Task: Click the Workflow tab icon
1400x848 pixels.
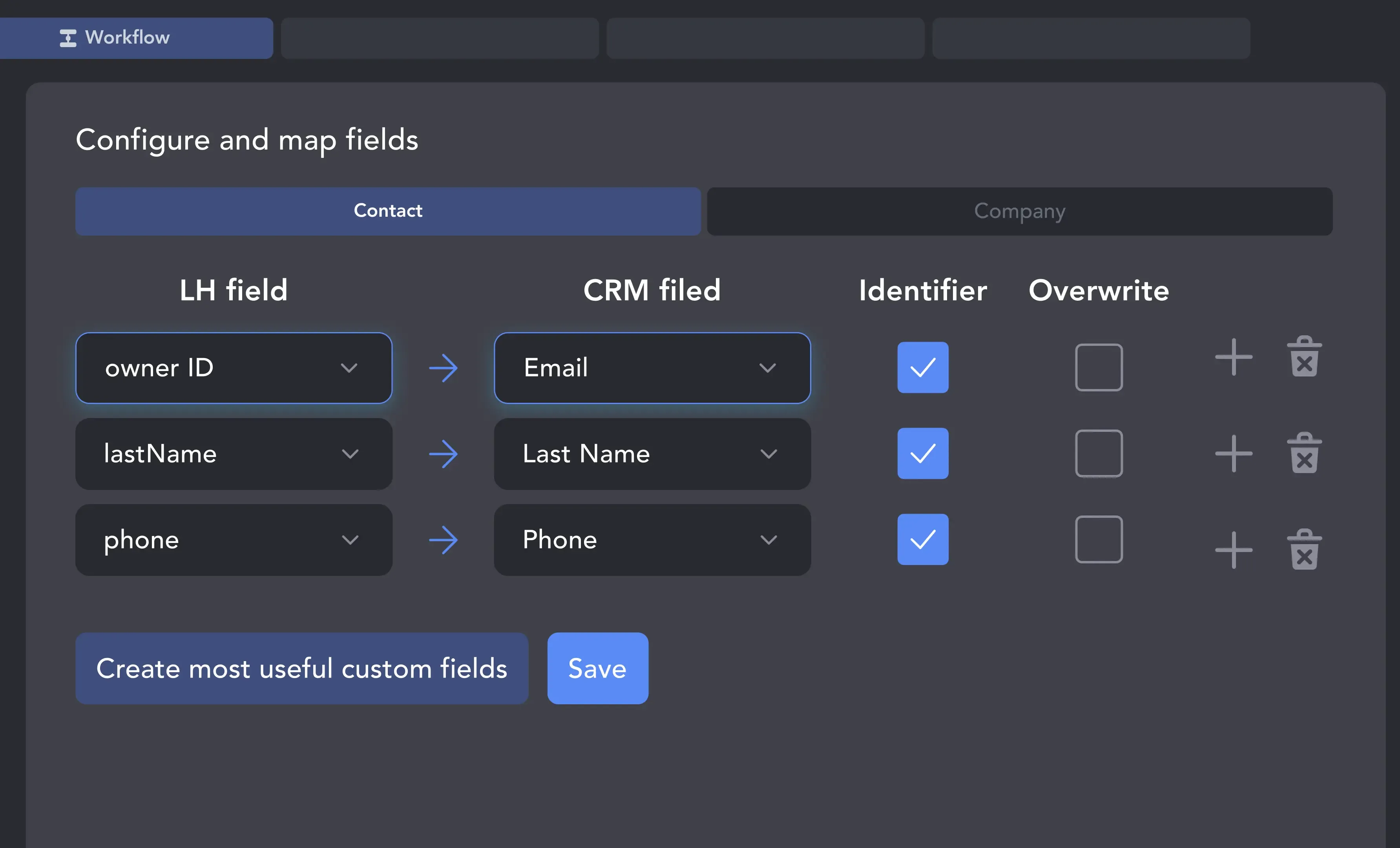Action: tap(68, 38)
